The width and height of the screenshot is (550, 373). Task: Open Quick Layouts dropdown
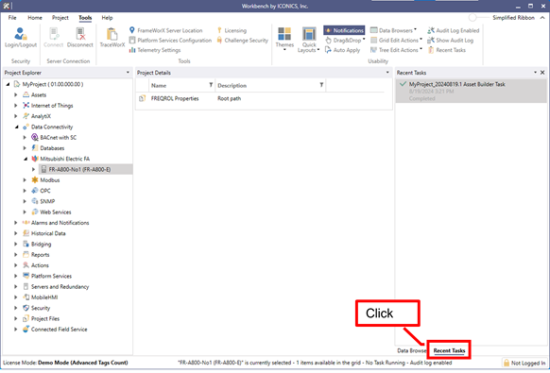[x=309, y=40]
